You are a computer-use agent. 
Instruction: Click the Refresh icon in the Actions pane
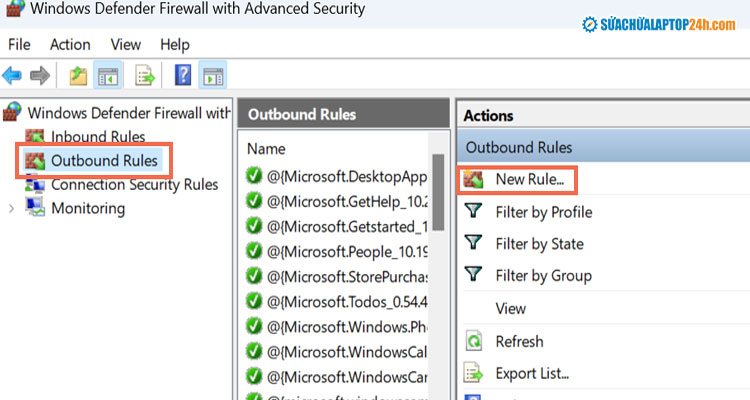pos(474,341)
